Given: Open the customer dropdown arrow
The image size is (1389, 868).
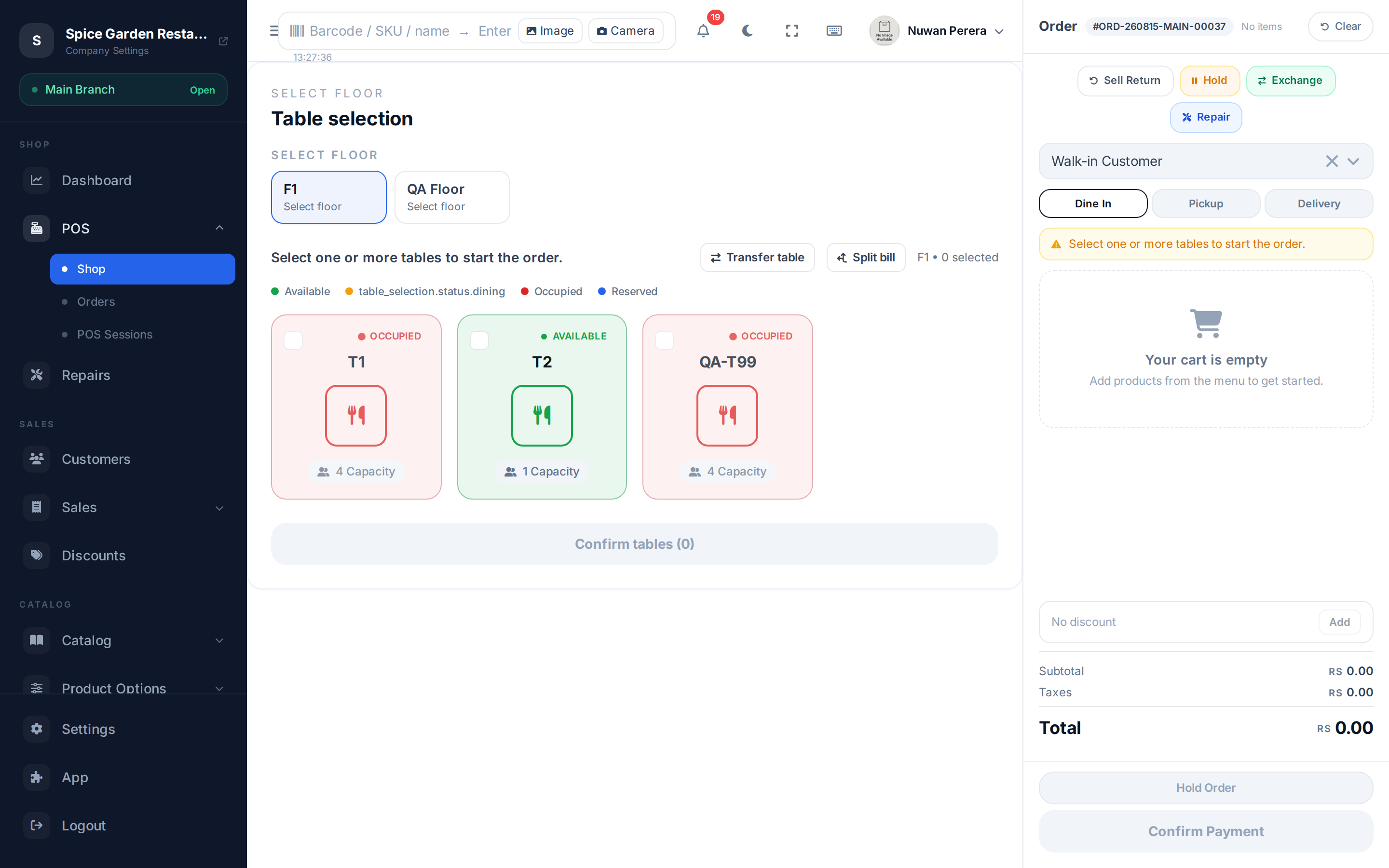Looking at the screenshot, I should tap(1353, 162).
